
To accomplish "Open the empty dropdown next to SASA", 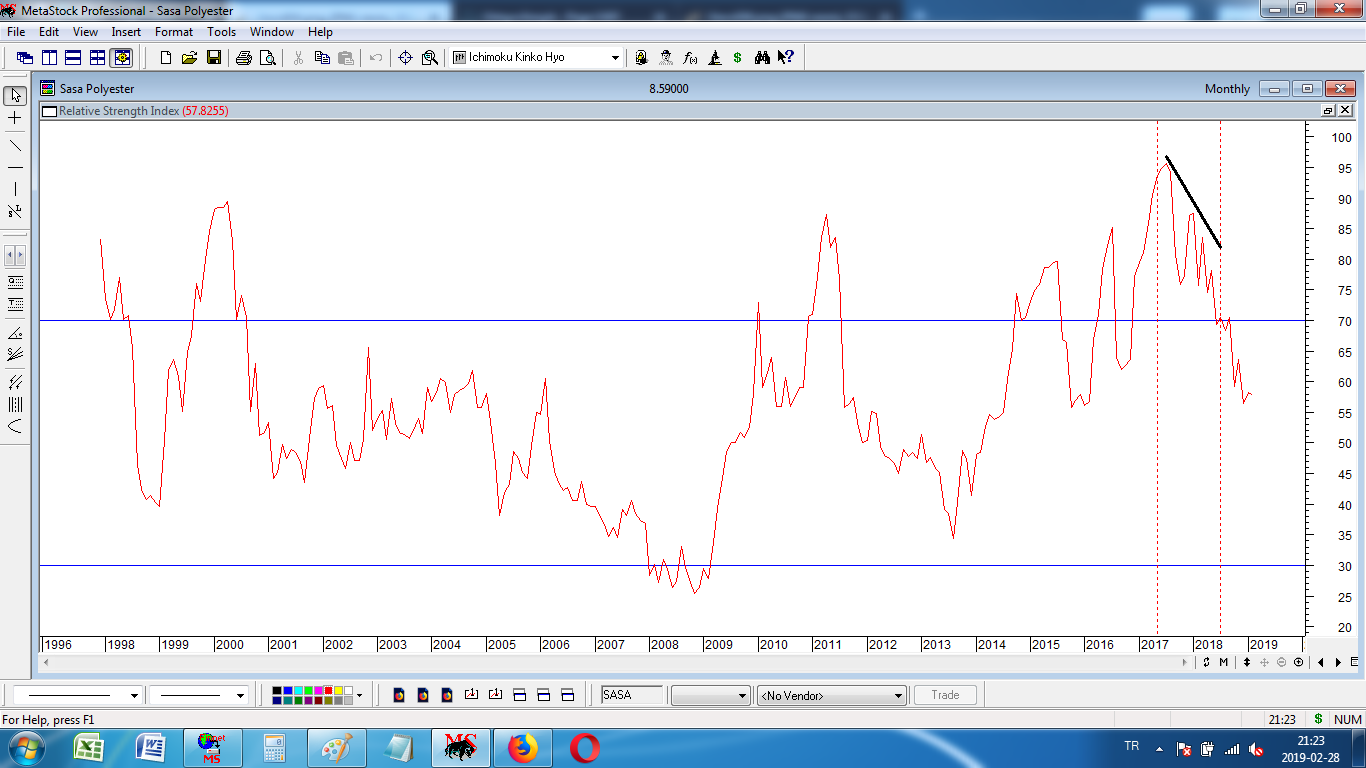I will 710,695.
